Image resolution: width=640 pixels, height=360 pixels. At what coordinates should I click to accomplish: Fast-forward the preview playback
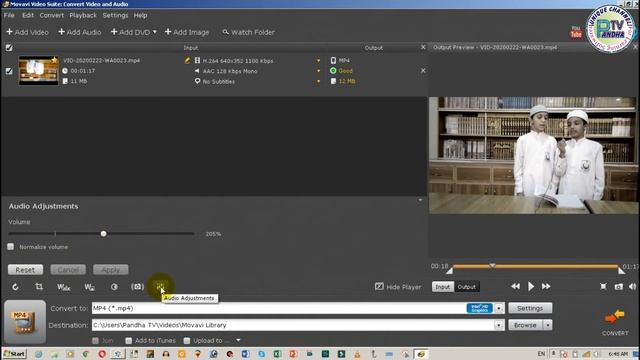(x=546, y=287)
